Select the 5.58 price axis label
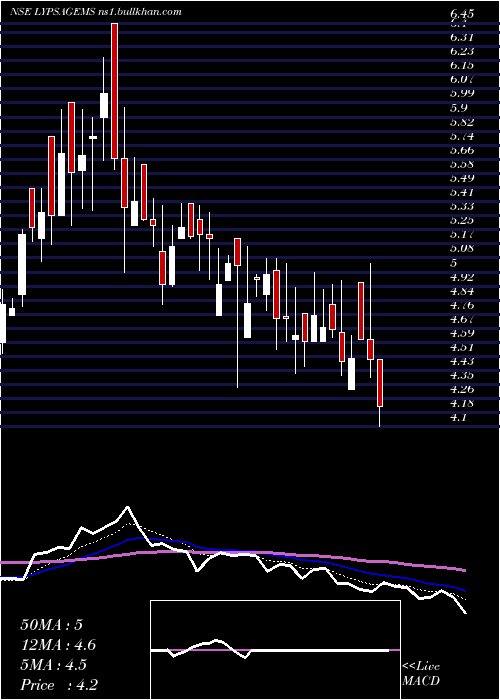The image size is (500, 700). coord(462,164)
